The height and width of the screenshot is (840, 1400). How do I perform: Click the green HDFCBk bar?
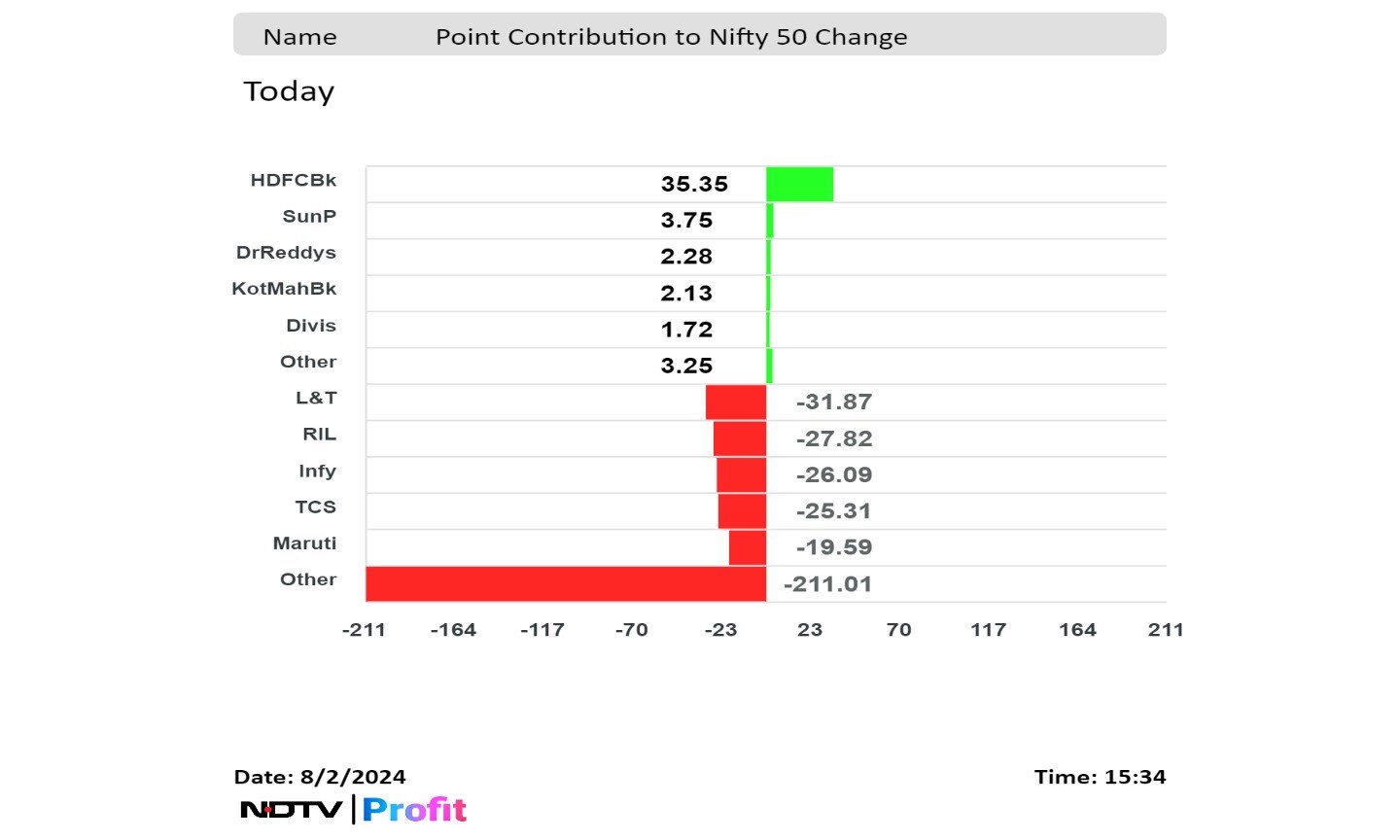coord(799,184)
